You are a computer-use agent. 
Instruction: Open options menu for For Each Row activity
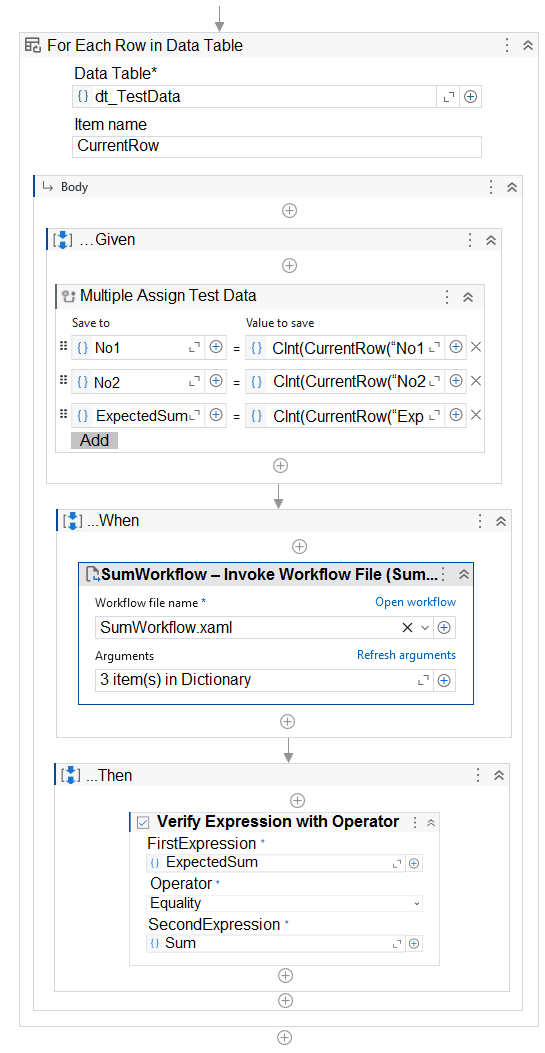pos(507,46)
